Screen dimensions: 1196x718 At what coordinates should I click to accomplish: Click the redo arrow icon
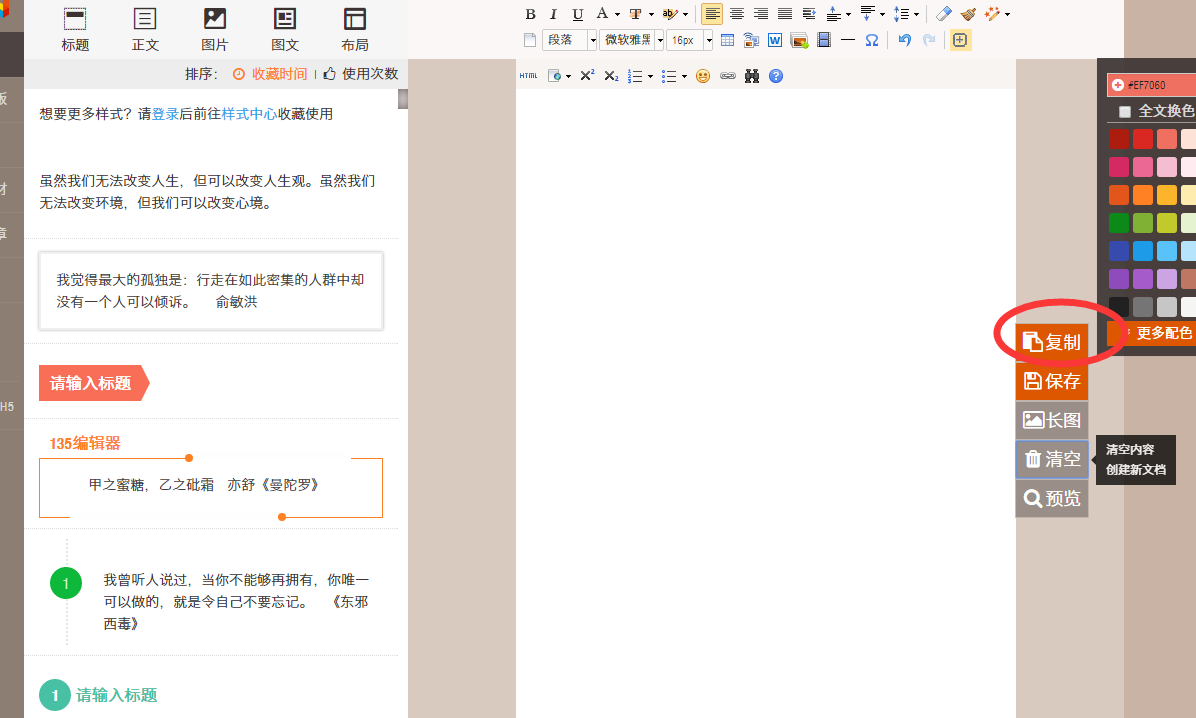coord(929,40)
